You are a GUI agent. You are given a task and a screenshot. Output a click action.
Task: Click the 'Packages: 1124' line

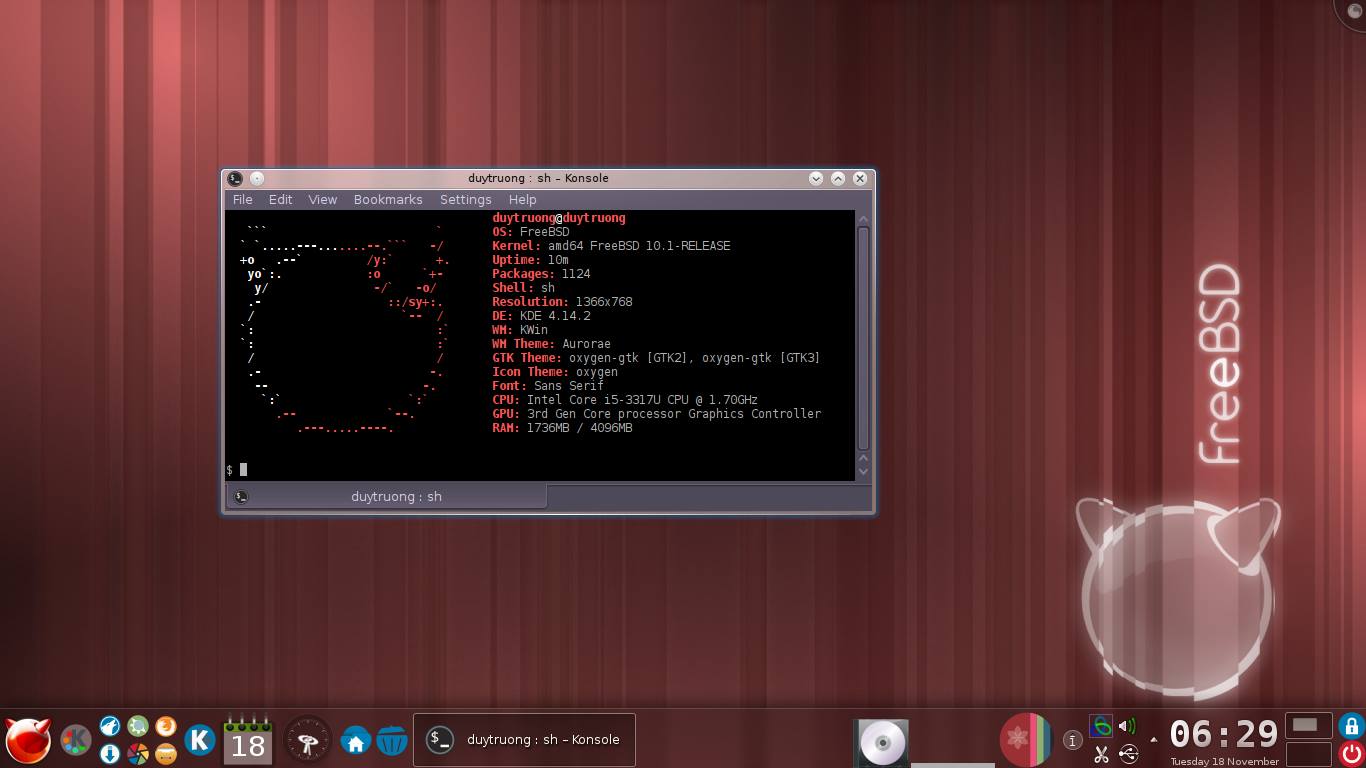[541, 274]
